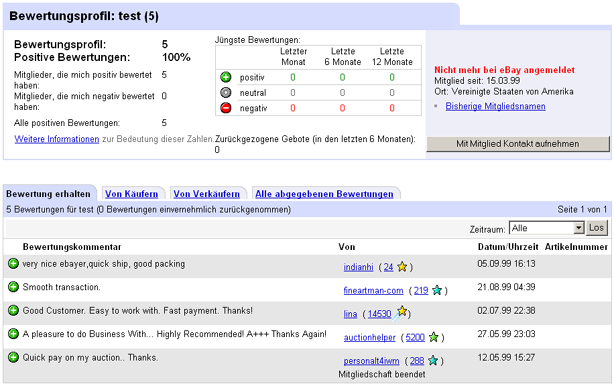Click the yellow star next to indianhi's score

(402, 267)
